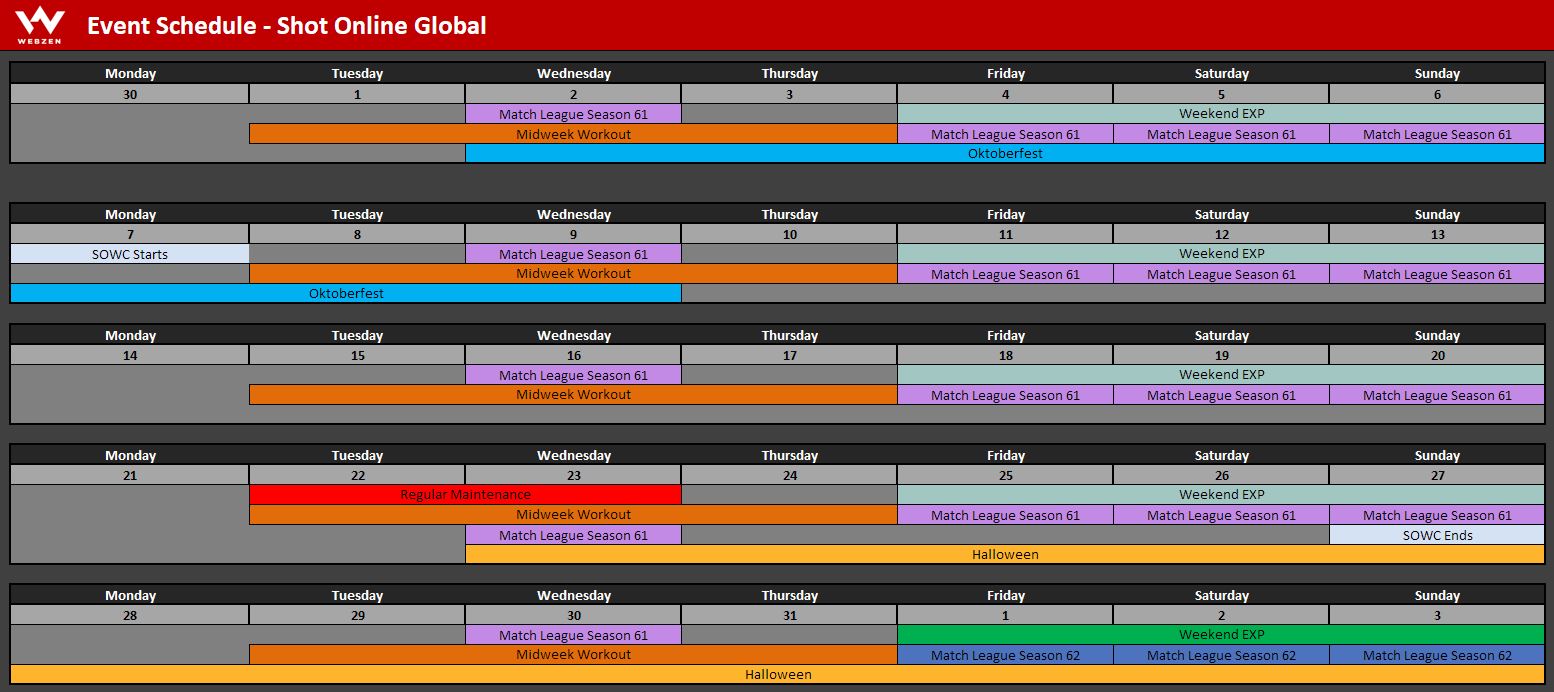
Task: Click the Weekend EXP bar for Friday 11-13
Action: point(1221,254)
